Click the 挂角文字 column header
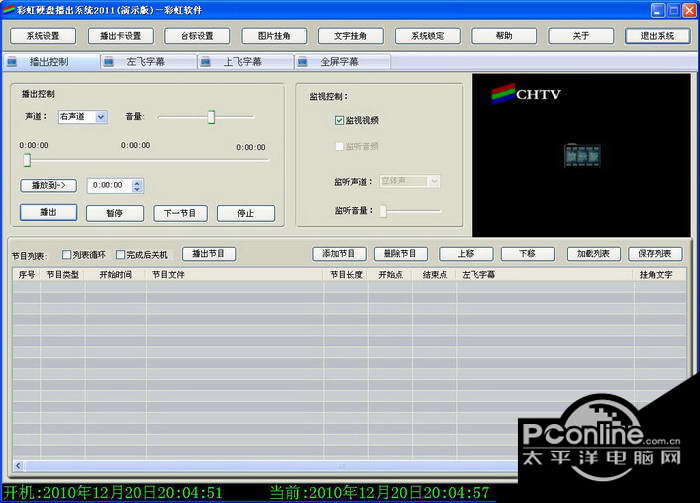The height and width of the screenshot is (503, 700). 660,275
